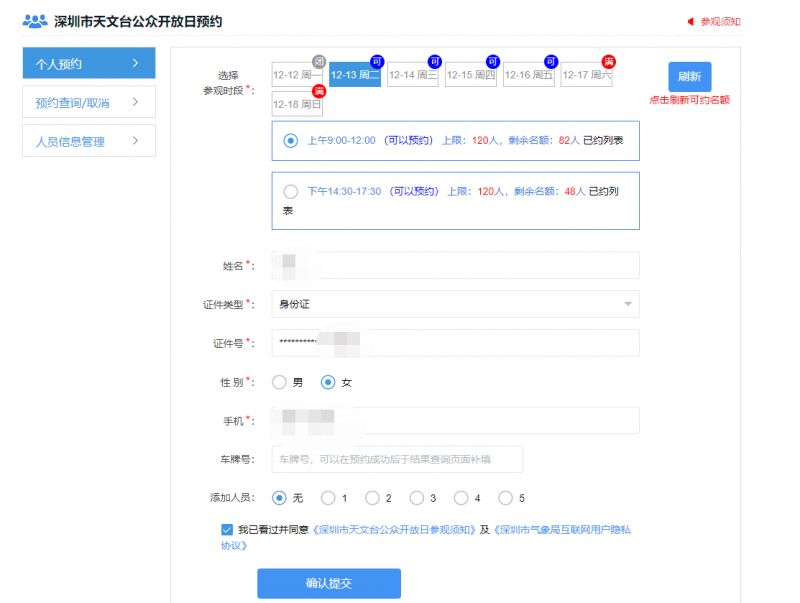The width and height of the screenshot is (800, 603).
Task: Select 男 for gender
Action: click(280, 382)
